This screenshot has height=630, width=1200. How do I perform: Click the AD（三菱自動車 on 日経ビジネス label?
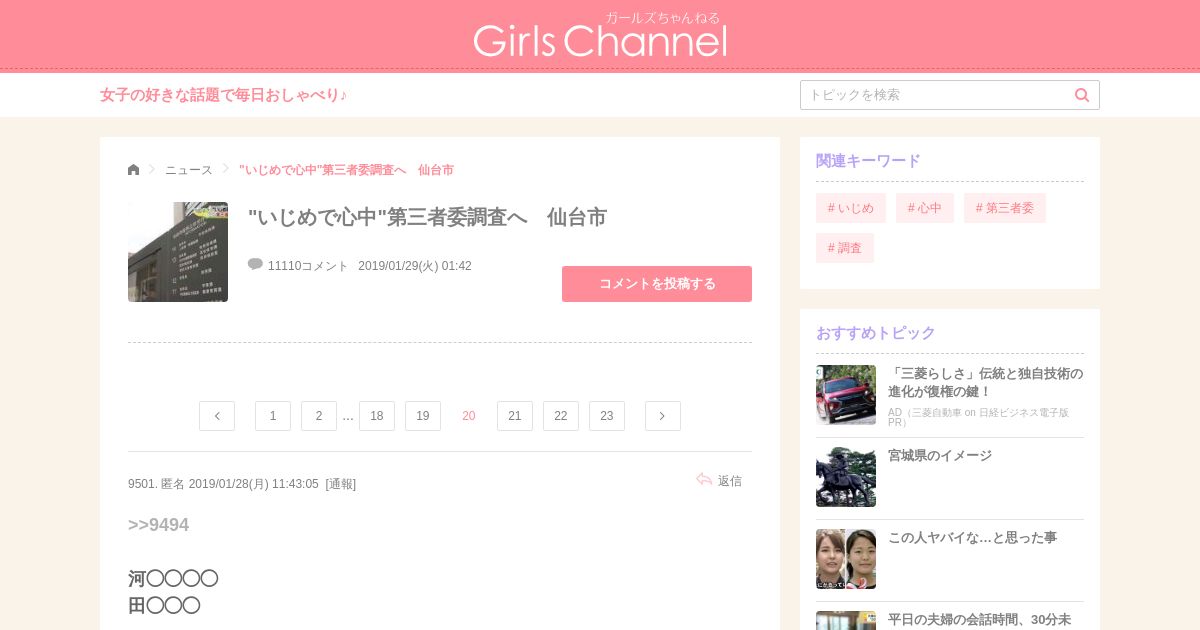click(x=978, y=417)
